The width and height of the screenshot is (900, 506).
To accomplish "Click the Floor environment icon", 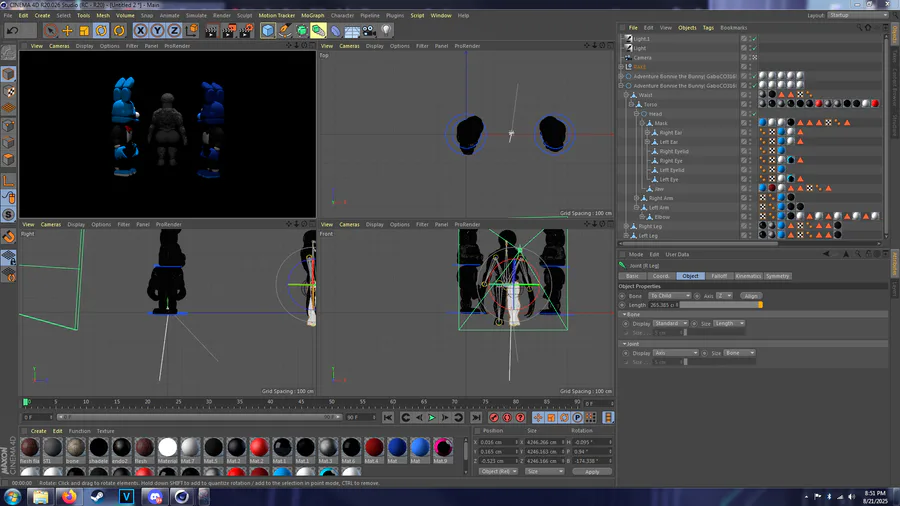I will point(352,30).
